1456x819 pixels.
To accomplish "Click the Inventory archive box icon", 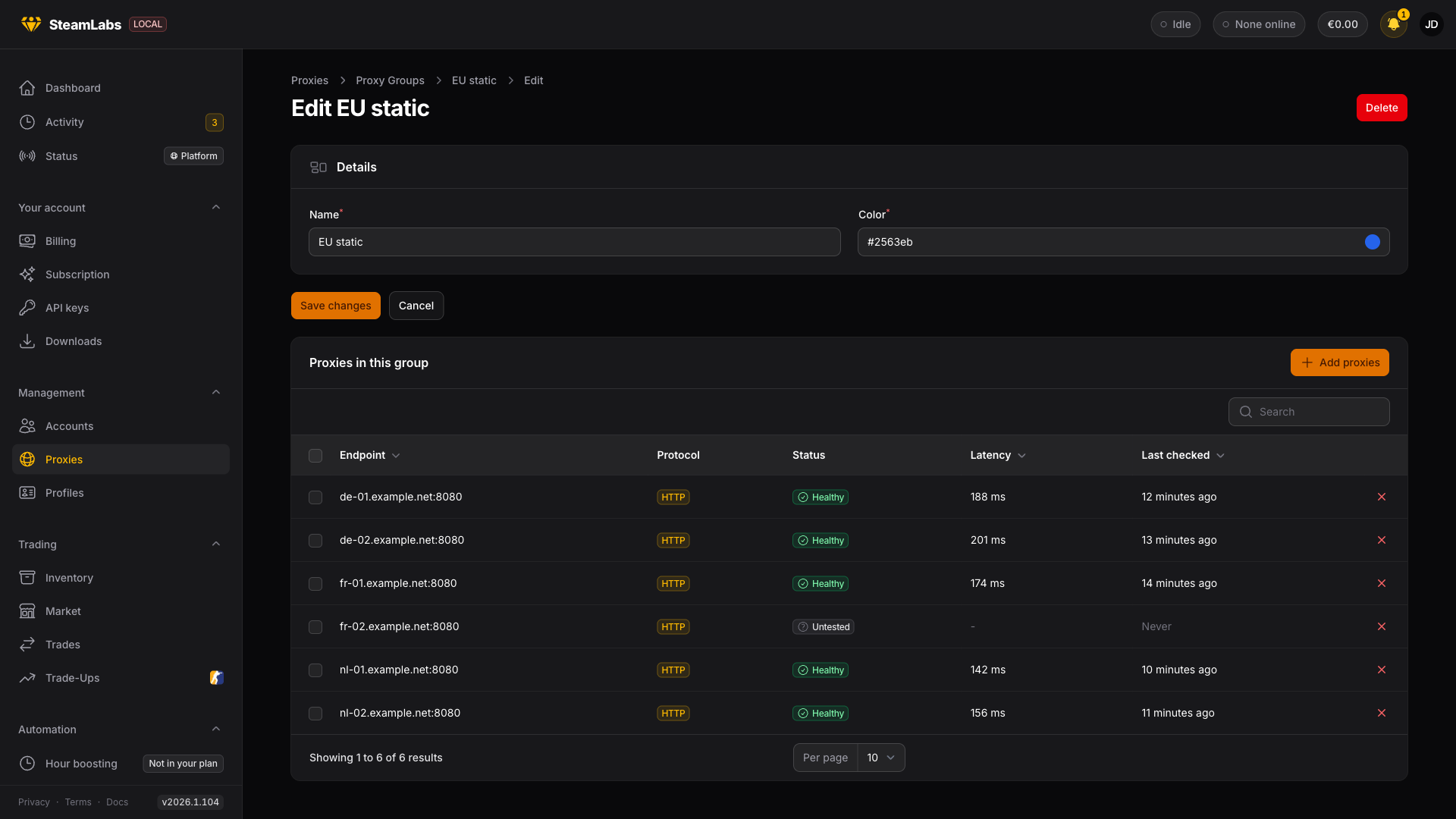I will tap(27, 578).
